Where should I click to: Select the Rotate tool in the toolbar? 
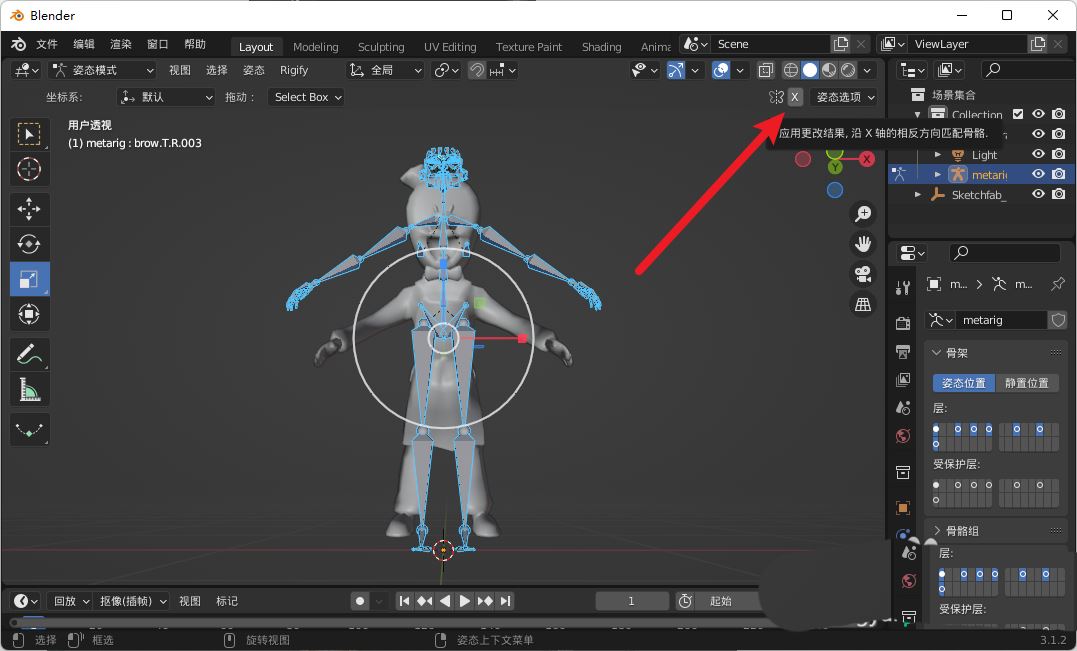(29, 243)
